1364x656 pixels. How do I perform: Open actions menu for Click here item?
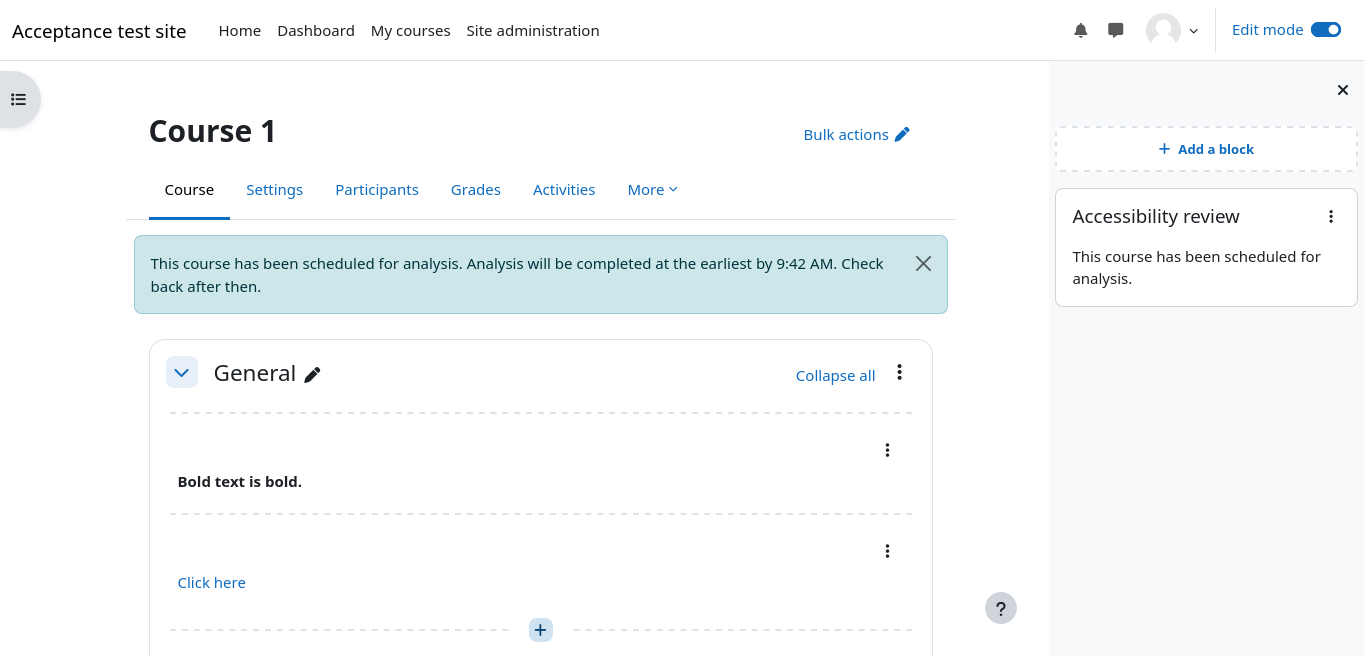click(887, 551)
